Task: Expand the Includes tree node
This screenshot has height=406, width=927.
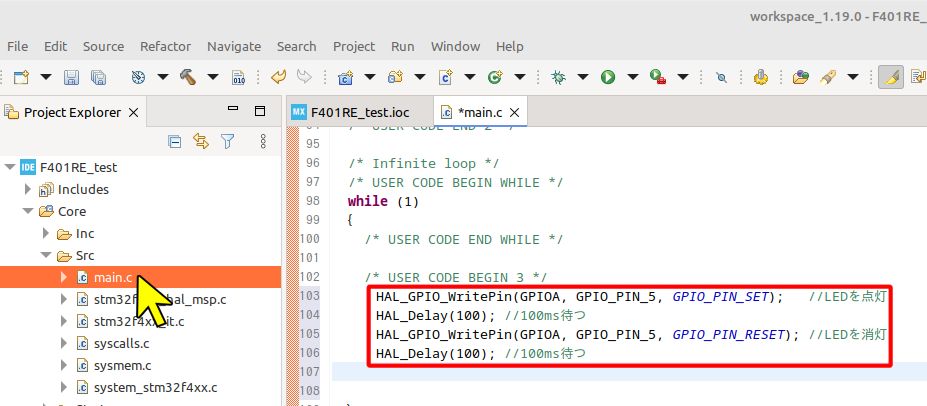Action: click(x=28, y=190)
